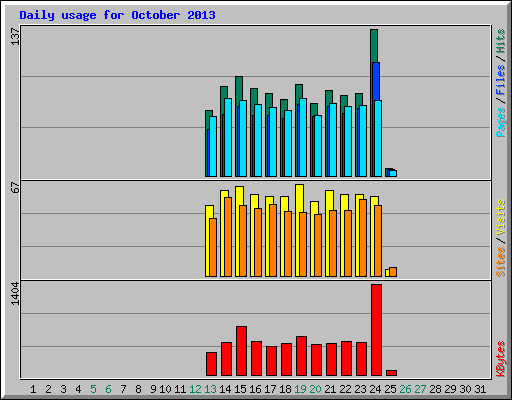
Task: Click the Files legend label
Action: pos(500,80)
